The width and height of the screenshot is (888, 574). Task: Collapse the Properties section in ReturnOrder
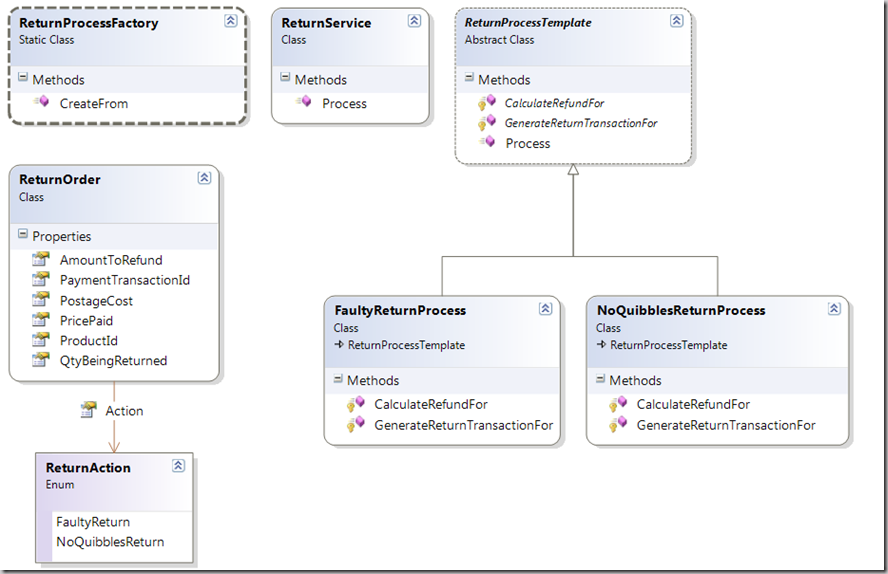(x=23, y=236)
